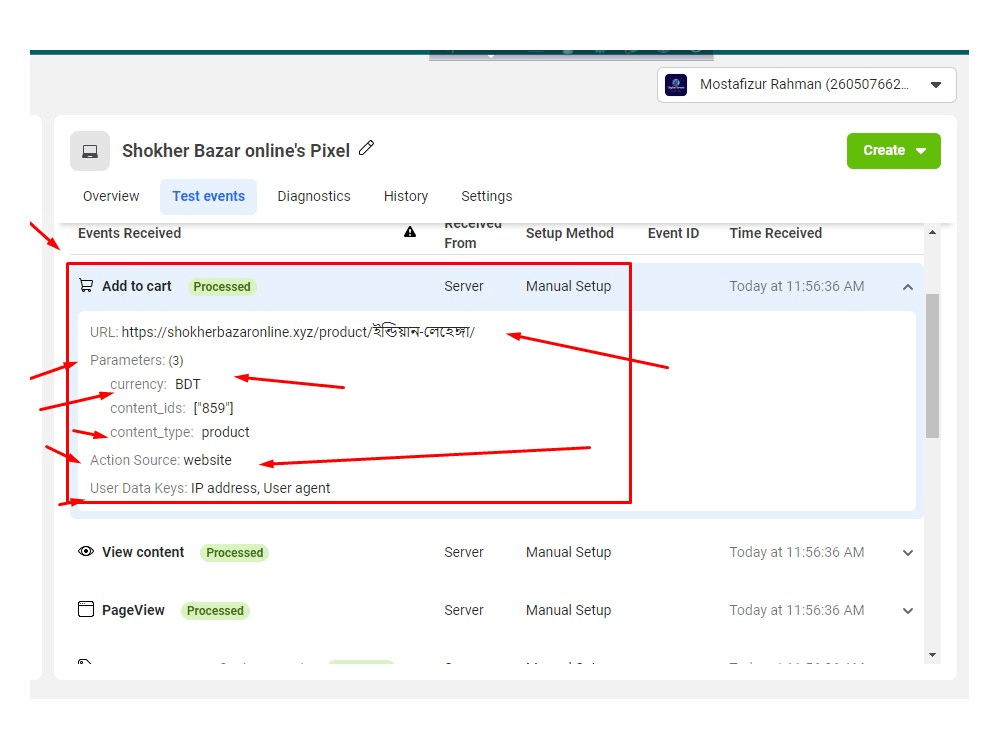
Task: Click the warning triangle in Events Received header
Action: tap(410, 231)
